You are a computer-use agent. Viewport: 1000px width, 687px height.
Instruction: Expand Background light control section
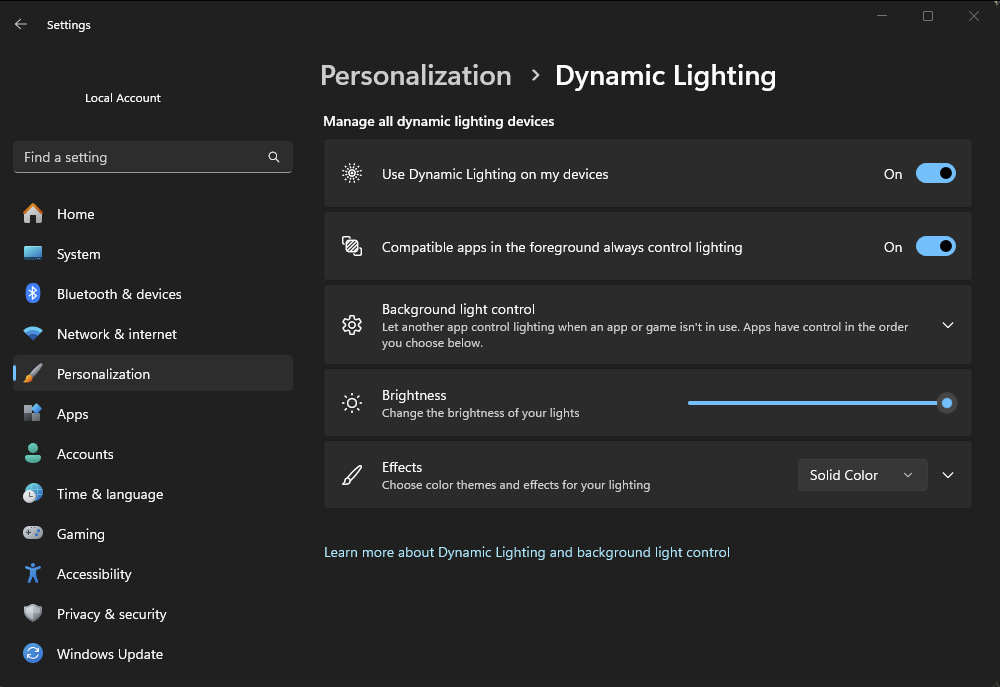(x=948, y=325)
